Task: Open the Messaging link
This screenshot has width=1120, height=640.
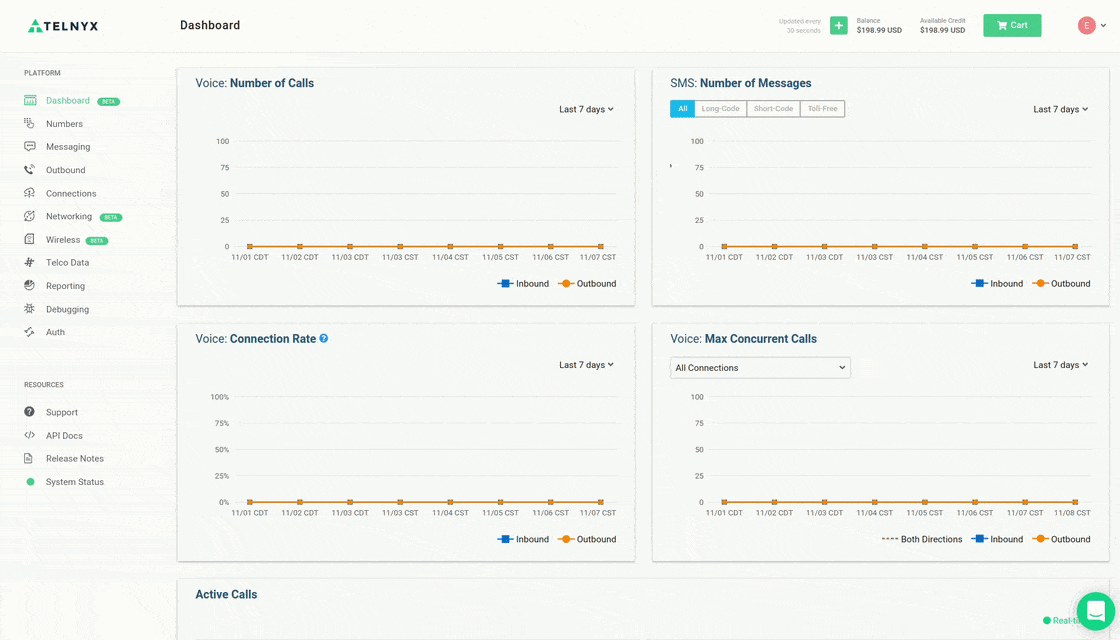Action: (x=68, y=146)
